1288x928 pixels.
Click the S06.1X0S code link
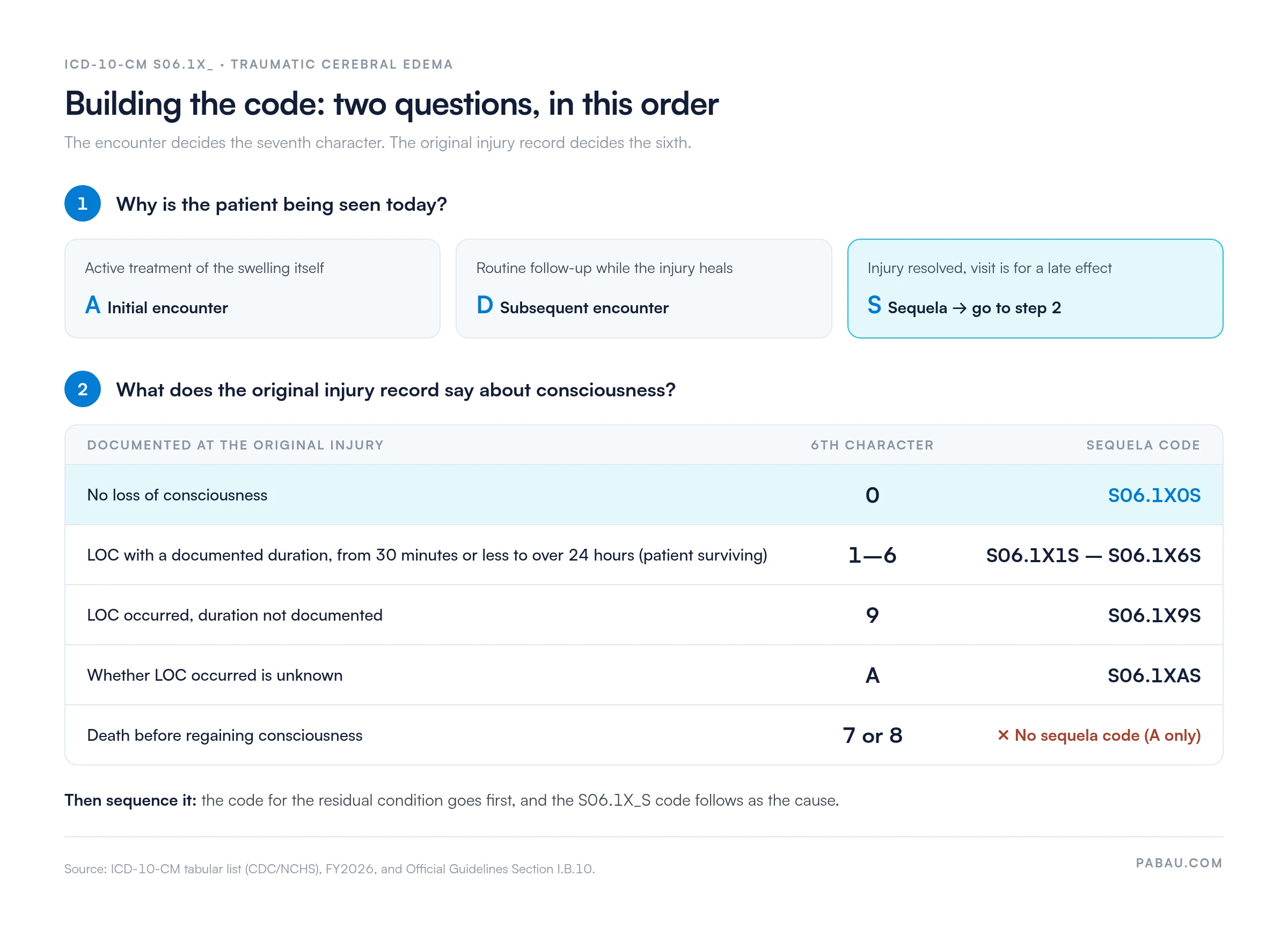1154,495
